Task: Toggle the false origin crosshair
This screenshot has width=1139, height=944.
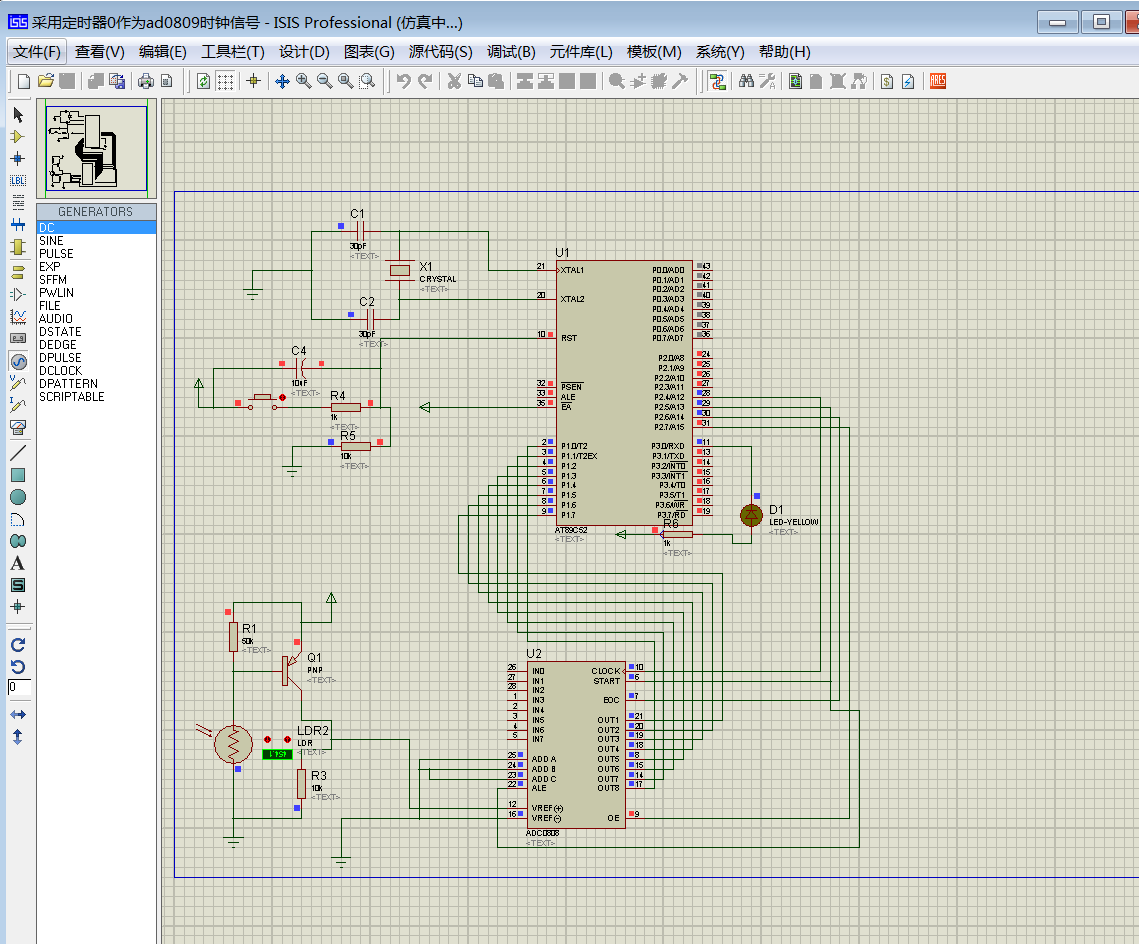Action: tap(254, 81)
